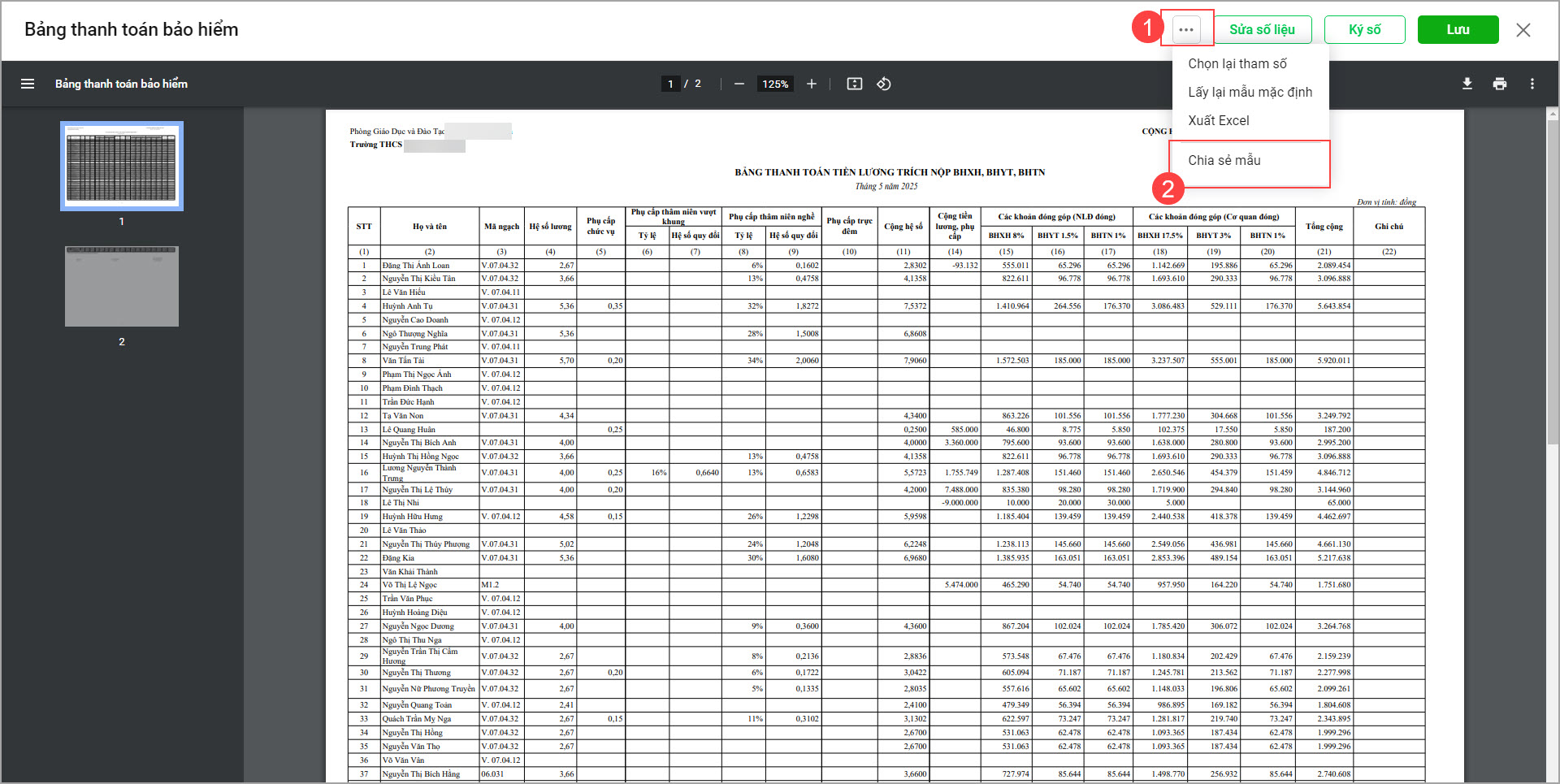1560x784 pixels.
Task: Click the document title BẢNG THANH TOÁN TIỀN LƯƠNG
Action: point(890,172)
